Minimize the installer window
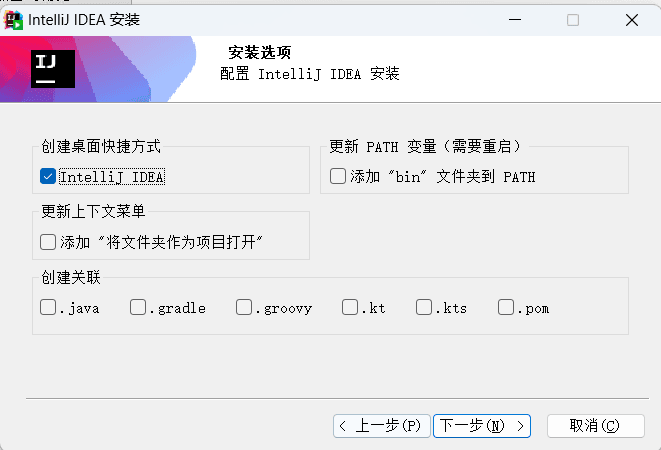The height and width of the screenshot is (450, 661). pos(514,20)
